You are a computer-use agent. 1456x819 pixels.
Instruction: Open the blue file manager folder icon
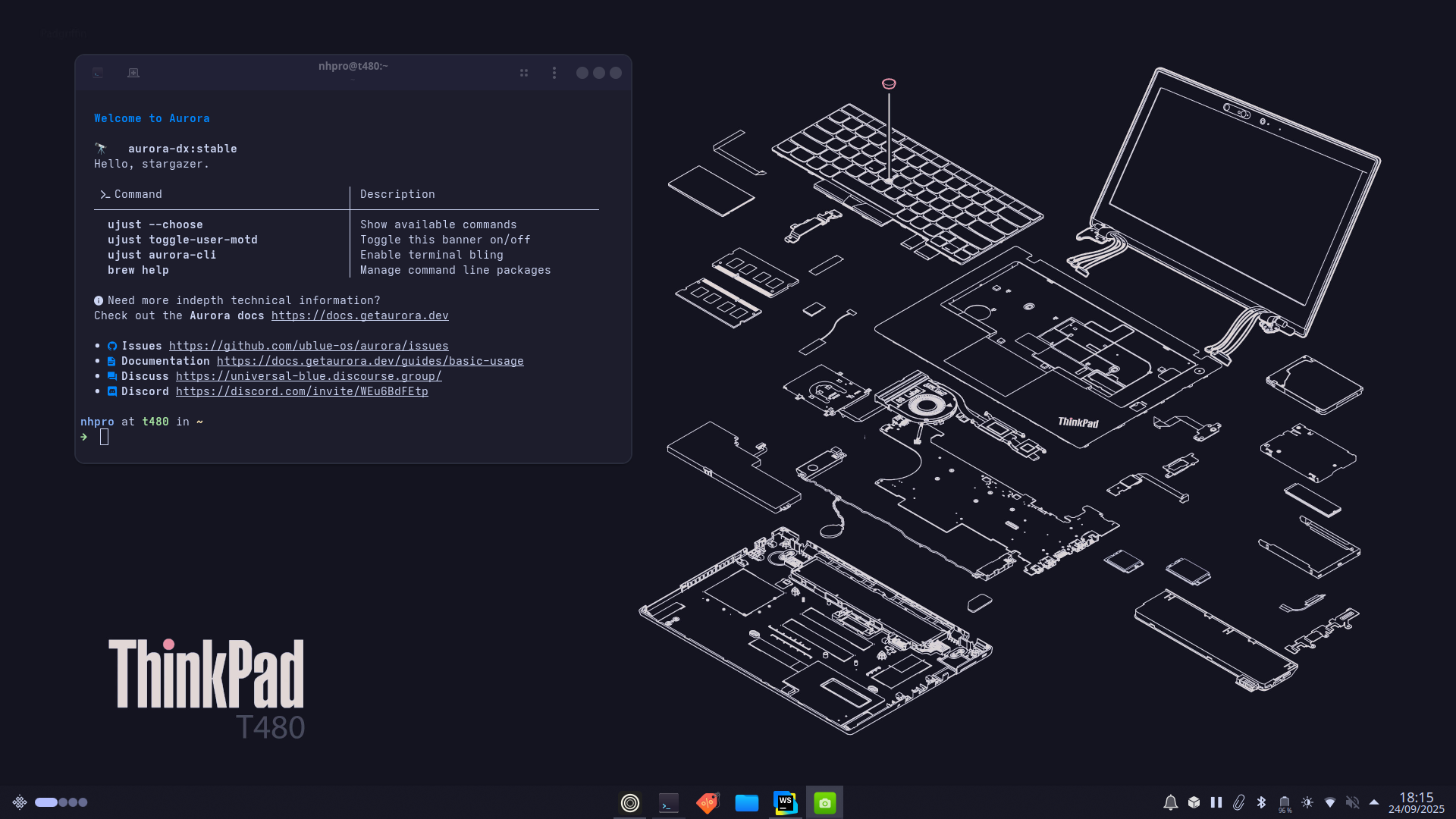pyautogui.click(x=746, y=802)
